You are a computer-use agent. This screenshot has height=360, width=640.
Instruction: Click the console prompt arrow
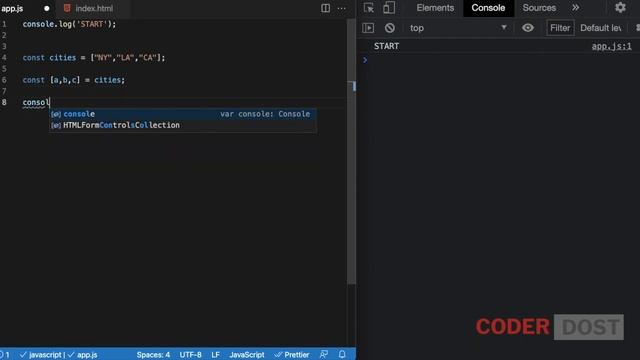(x=365, y=60)
